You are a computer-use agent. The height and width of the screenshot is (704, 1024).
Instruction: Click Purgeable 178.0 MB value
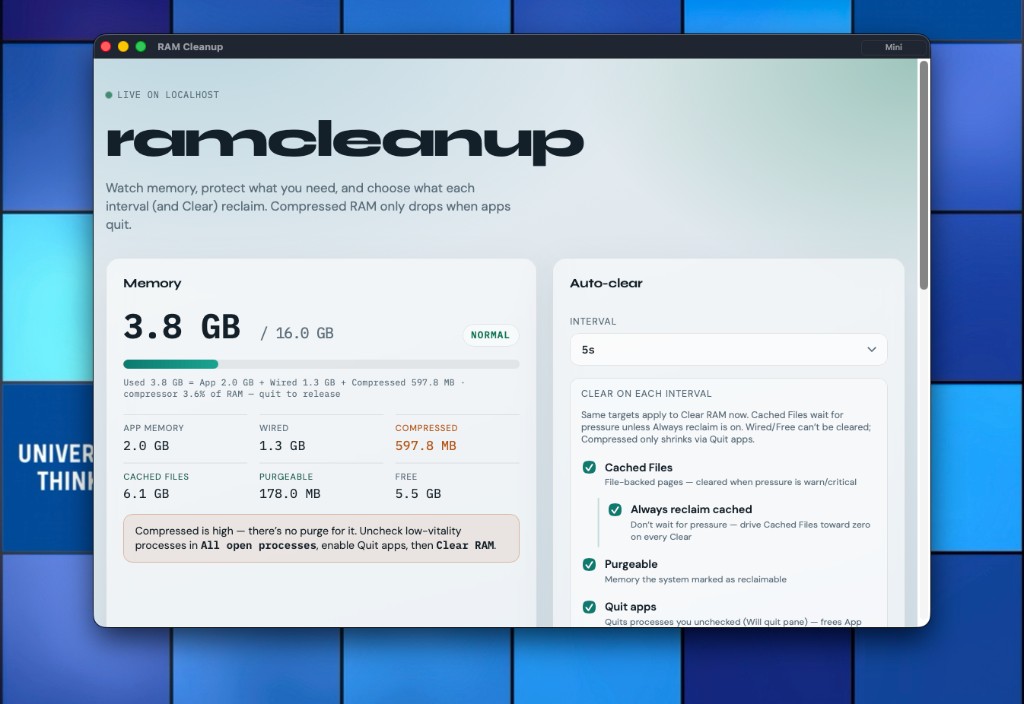pyautogui.click(x=290, y=494)
